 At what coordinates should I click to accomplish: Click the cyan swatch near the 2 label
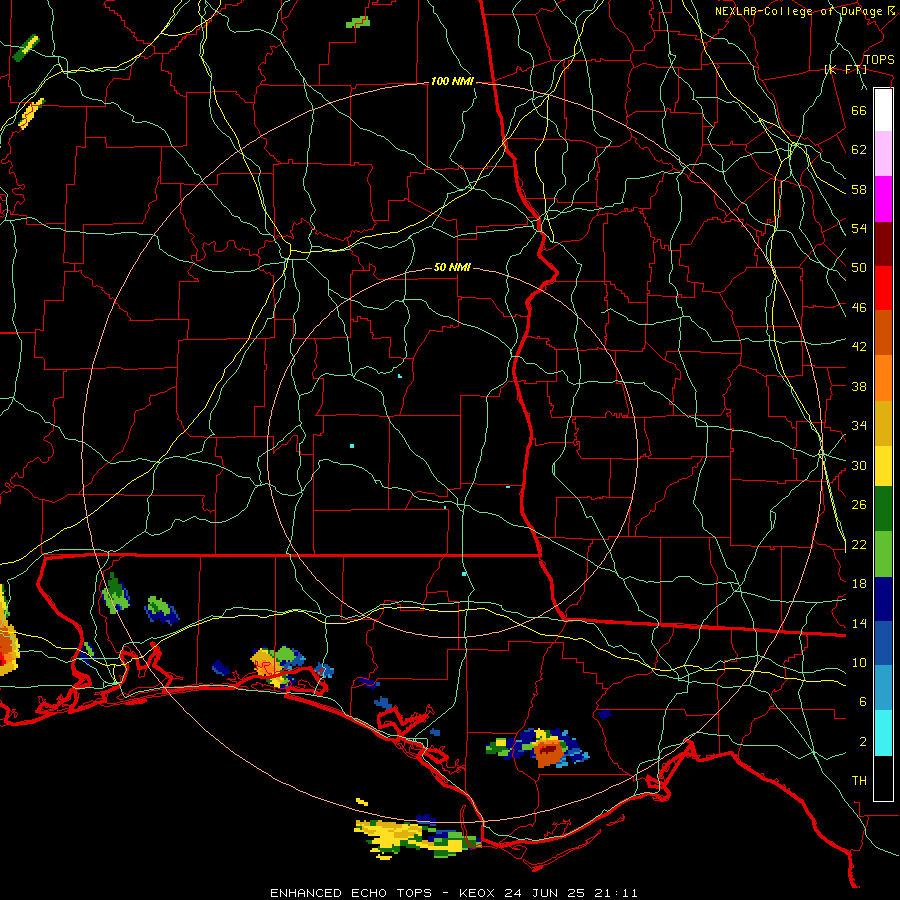(x=883, y=733)
